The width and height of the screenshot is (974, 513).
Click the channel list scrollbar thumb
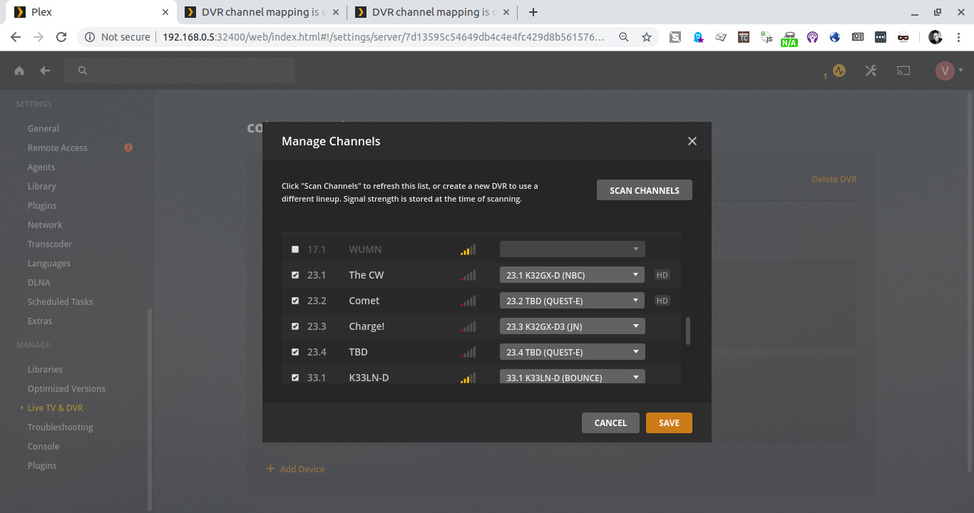click(688, 331)
